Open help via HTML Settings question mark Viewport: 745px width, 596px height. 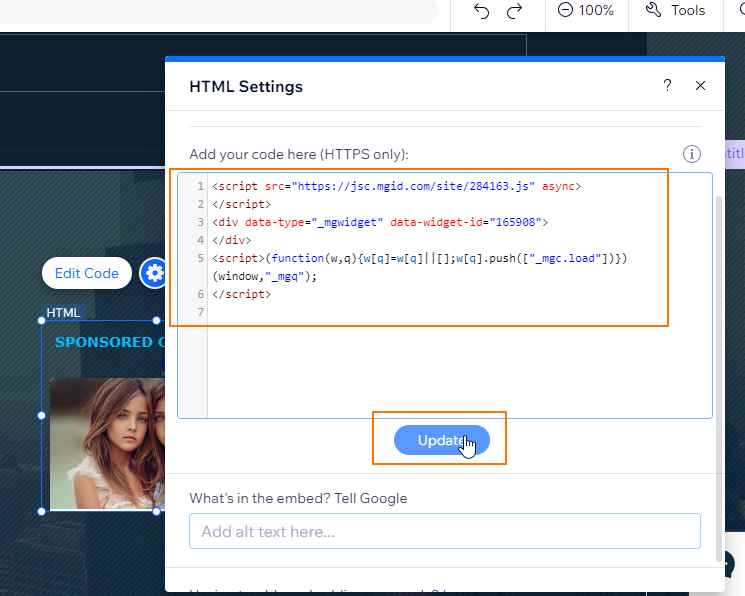coord(667,86)
